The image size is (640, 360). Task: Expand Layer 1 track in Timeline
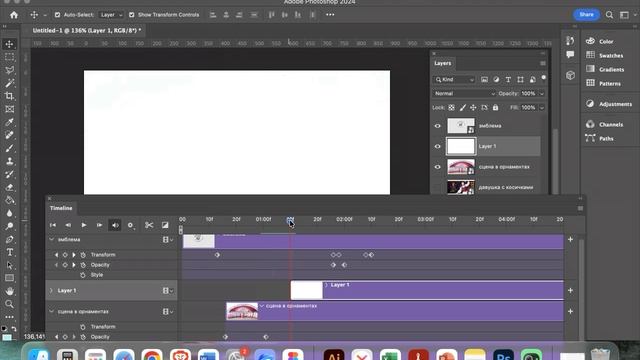(x=51, y=291)
